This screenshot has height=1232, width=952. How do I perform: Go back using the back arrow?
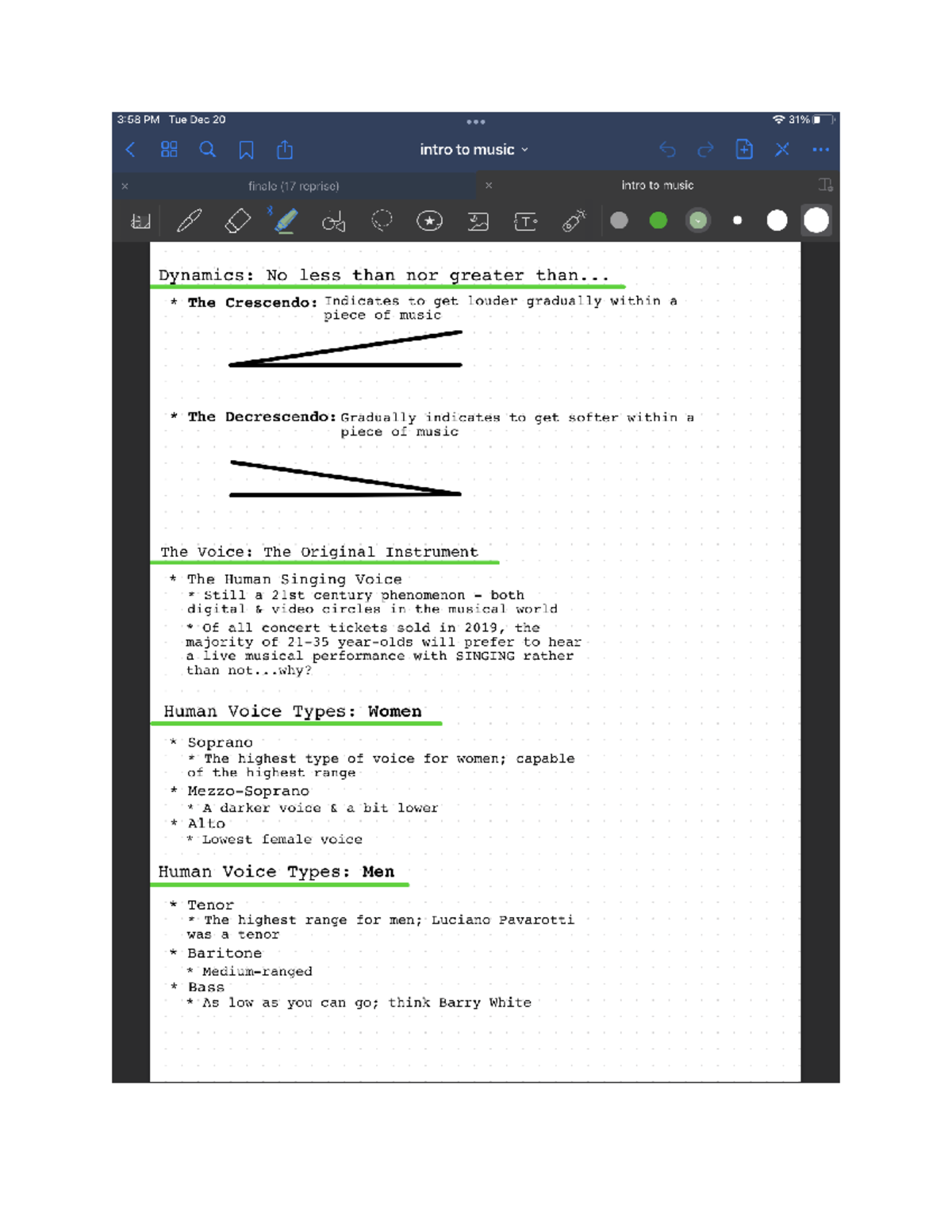(x=131, y=149)
